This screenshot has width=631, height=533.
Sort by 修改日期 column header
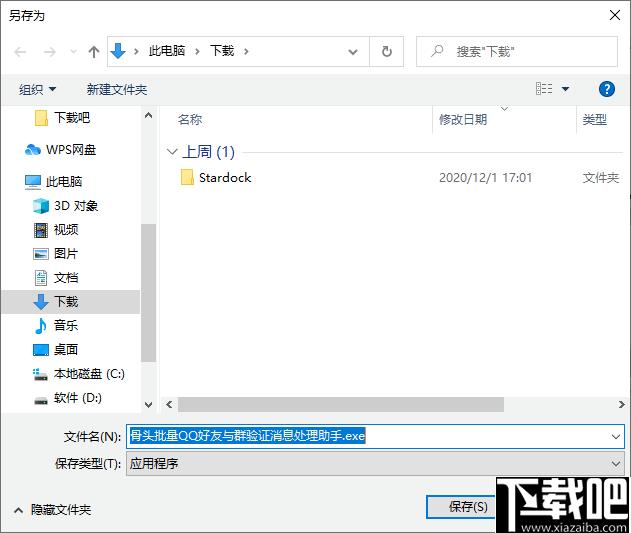[x=463, y=120]
